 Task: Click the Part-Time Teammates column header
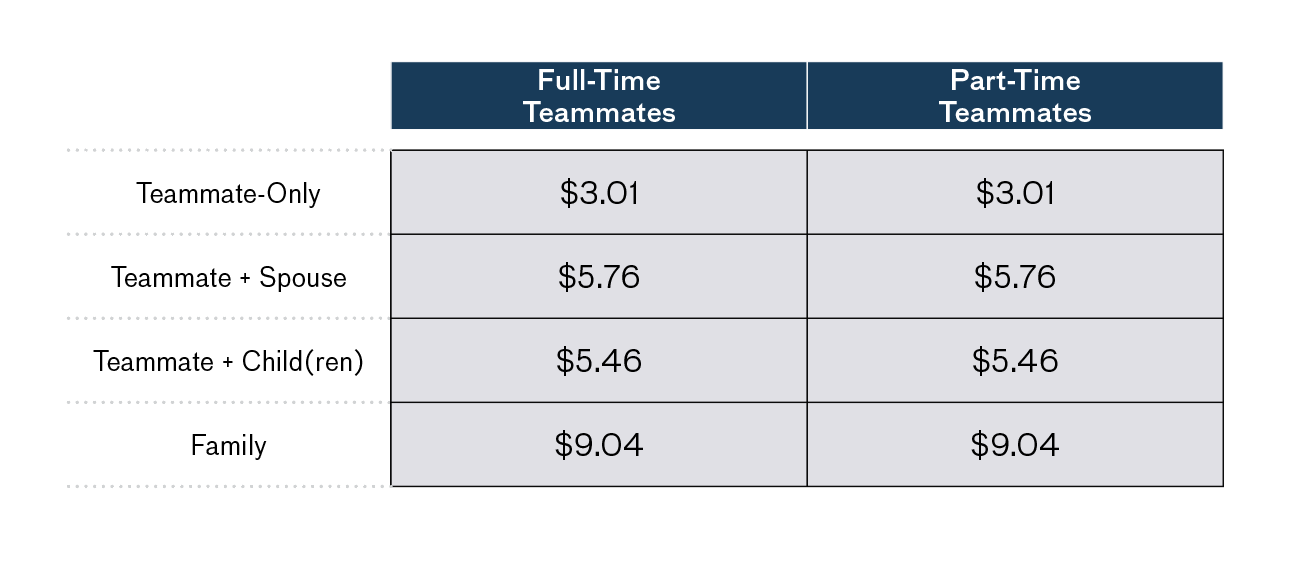click(1015, 96)
